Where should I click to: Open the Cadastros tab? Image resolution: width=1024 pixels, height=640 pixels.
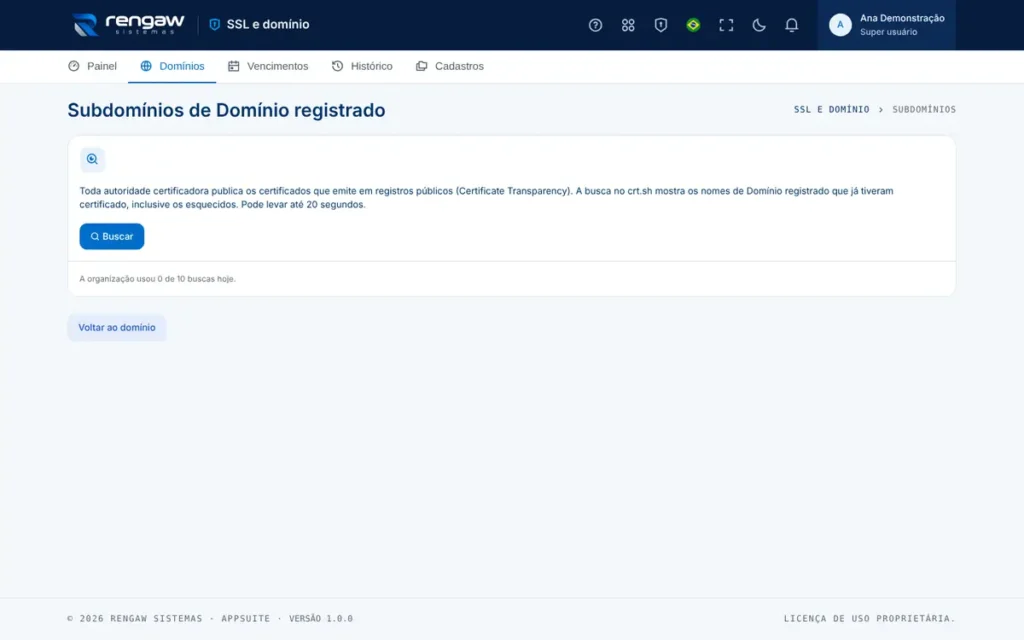coord(449,66)
